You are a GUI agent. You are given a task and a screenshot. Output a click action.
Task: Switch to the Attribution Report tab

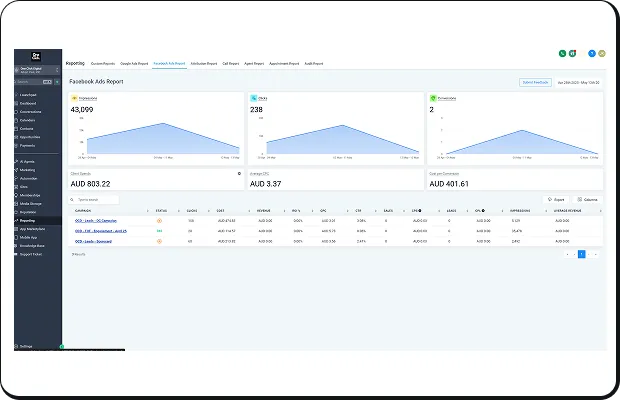tap(204, 63)
